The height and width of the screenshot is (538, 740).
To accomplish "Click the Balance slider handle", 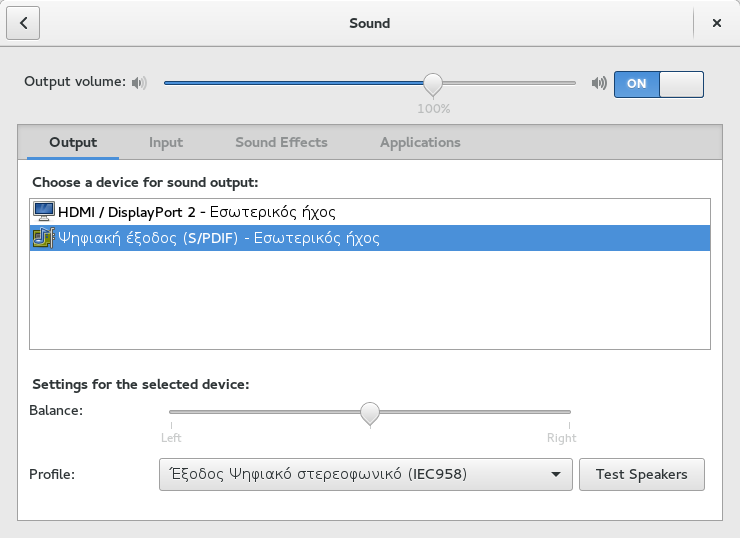I will [x=370, y=413].
